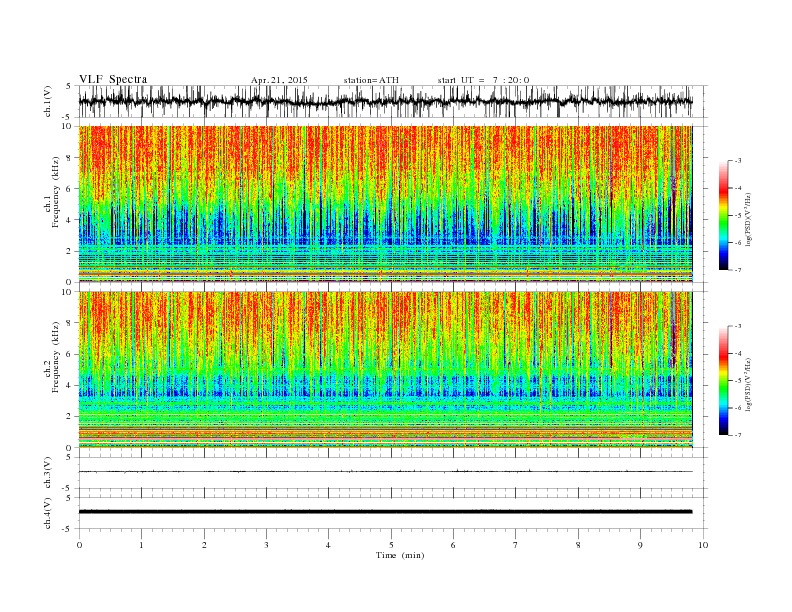792x612 pixels.
Task: Click the 'ch.1(V)' waveform axis label
Action: coord(47,101)
